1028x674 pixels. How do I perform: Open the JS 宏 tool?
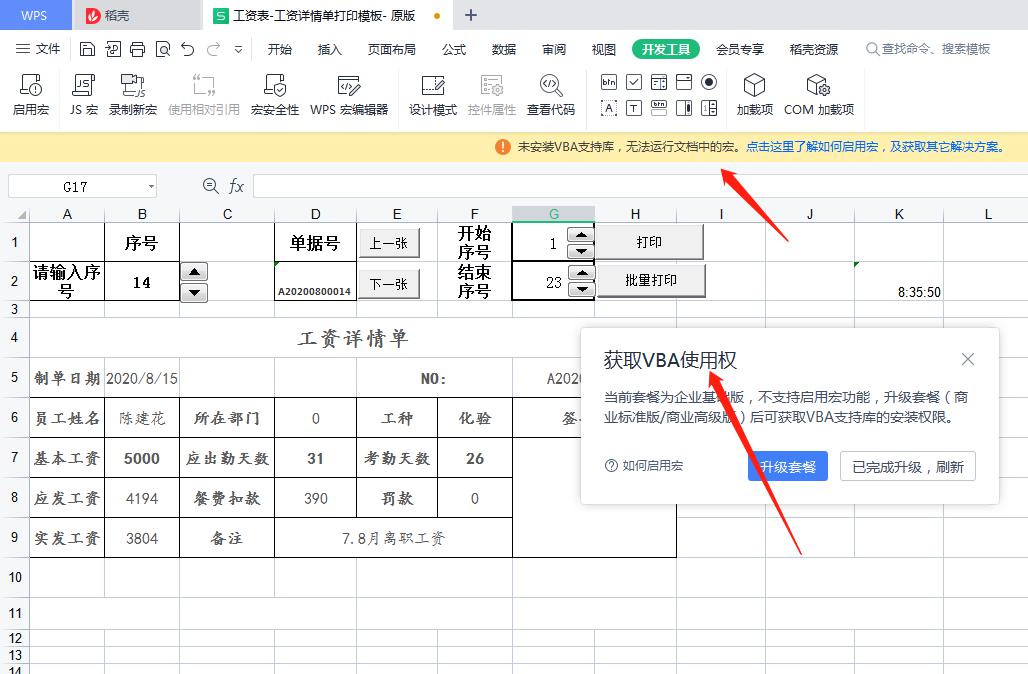pyautogui.click(x=83, y=94)
